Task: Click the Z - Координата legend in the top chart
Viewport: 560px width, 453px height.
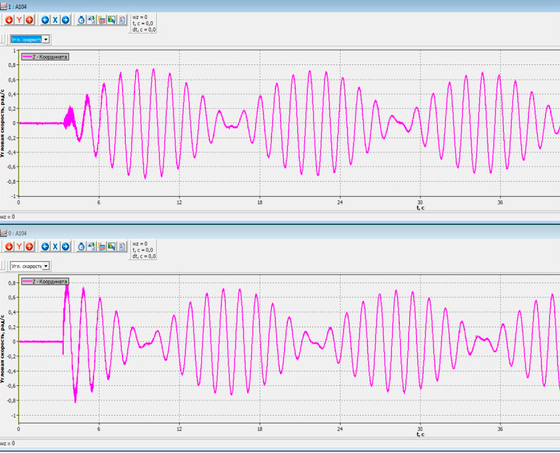Action: tap(45, 57)
